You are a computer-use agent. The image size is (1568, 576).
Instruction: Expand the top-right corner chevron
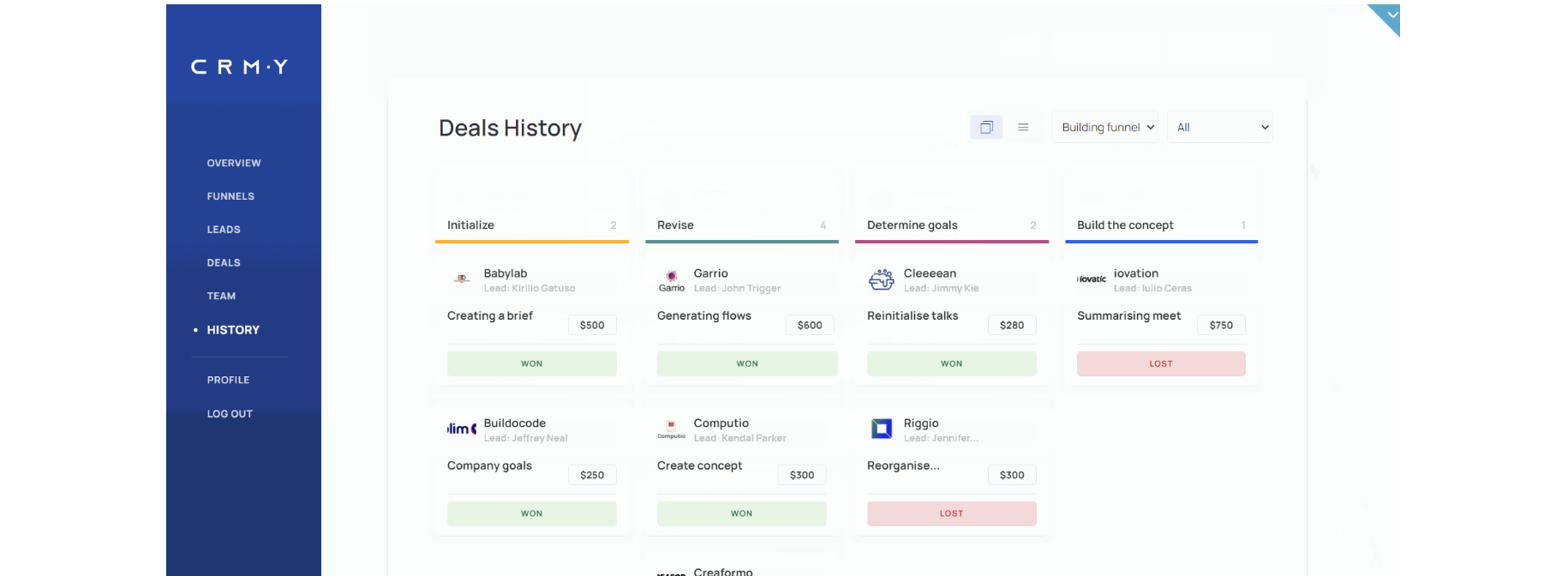[x=1391, y=15]
